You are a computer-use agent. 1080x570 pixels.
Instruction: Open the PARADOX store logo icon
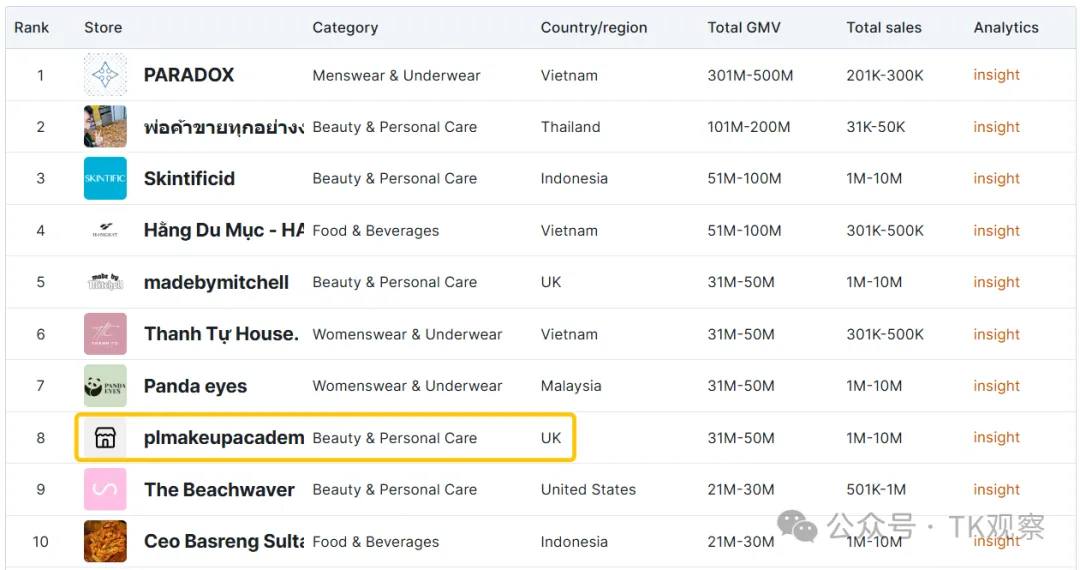pyautogui.click(x=105, y=74)
